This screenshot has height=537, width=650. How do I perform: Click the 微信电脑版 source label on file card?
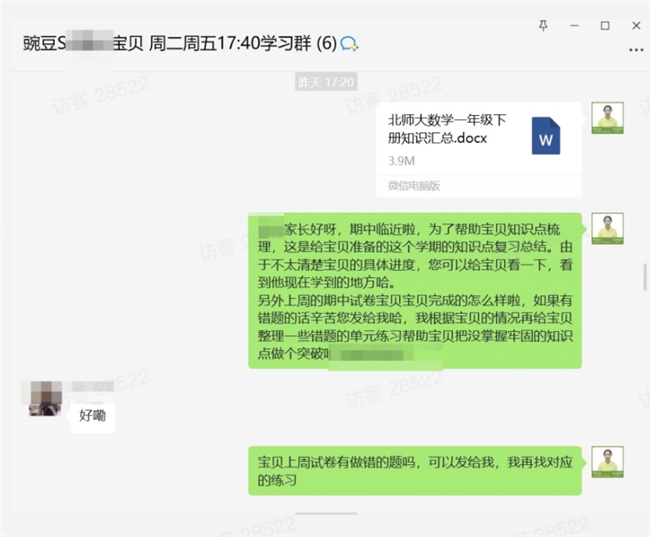(x=414, y=186)
